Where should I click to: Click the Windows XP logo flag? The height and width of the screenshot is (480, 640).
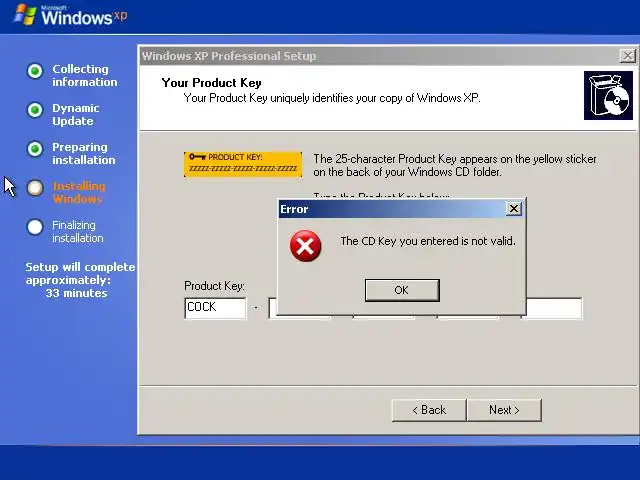tap(25, 15)
